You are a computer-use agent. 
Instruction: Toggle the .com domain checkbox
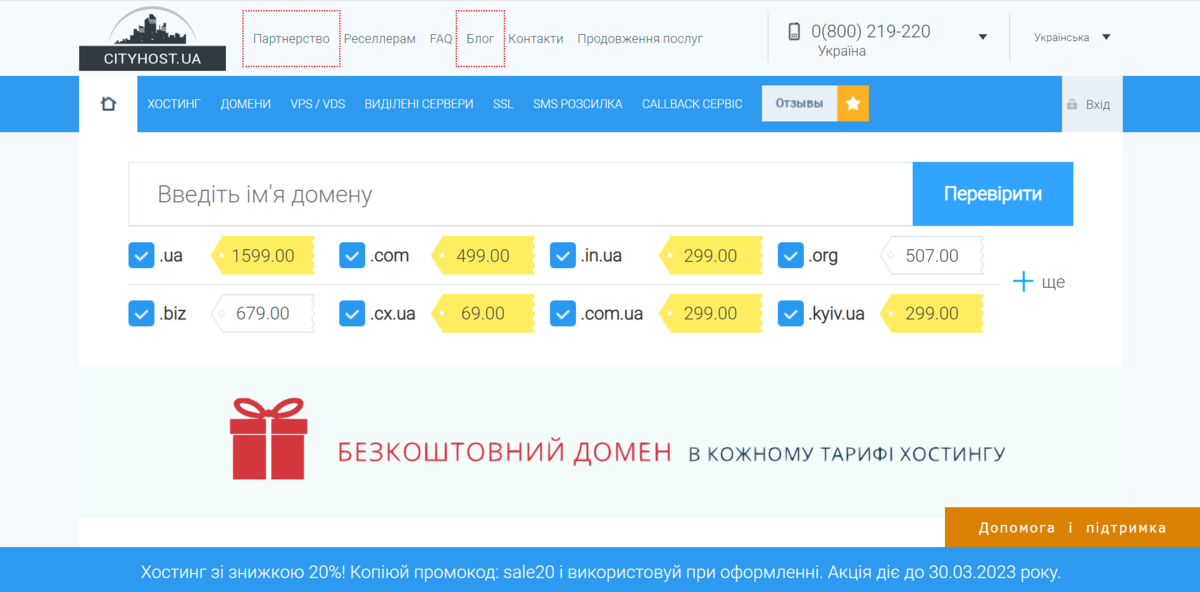(x=352, y=256)
